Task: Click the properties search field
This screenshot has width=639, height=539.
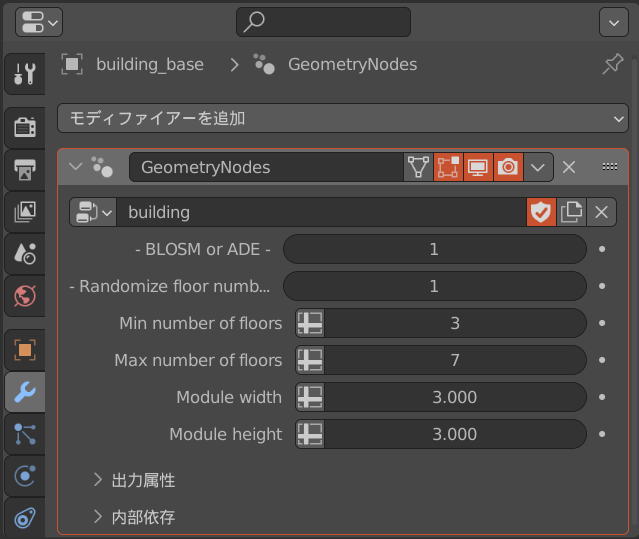Action: [323, 22]
